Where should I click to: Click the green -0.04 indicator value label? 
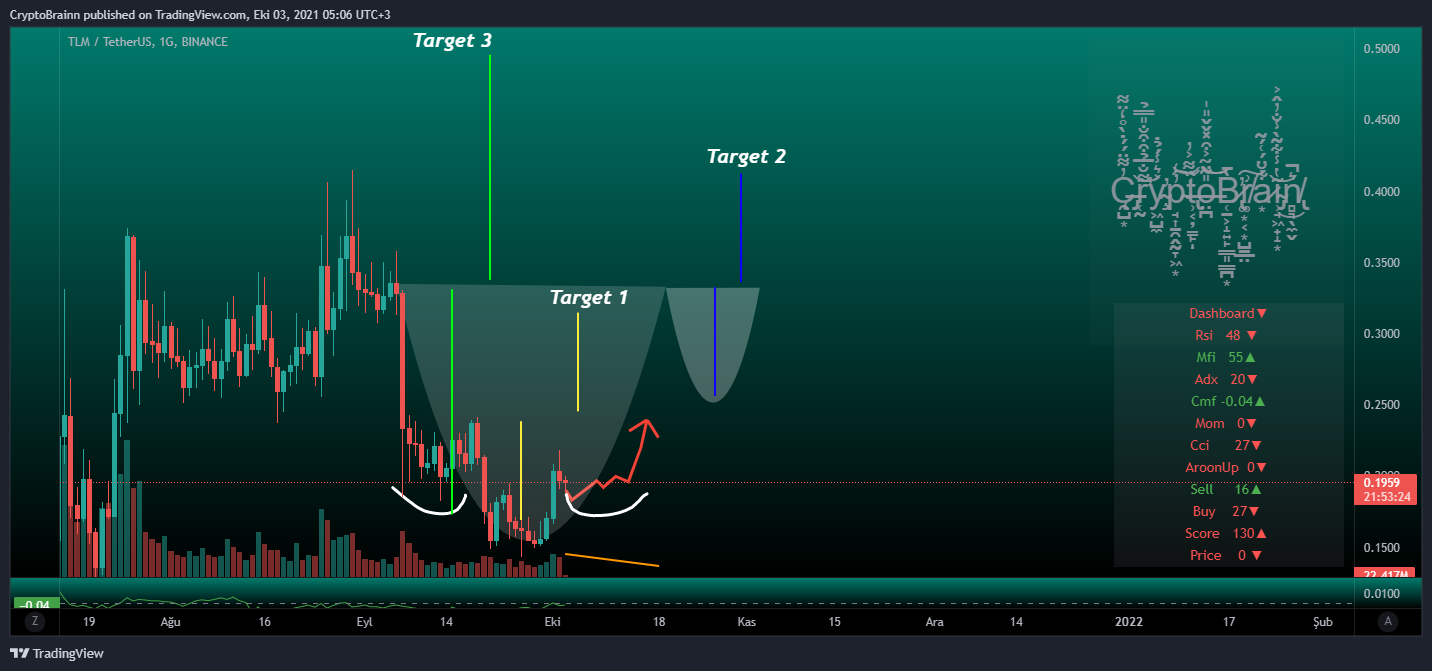(x=35, y=604)
